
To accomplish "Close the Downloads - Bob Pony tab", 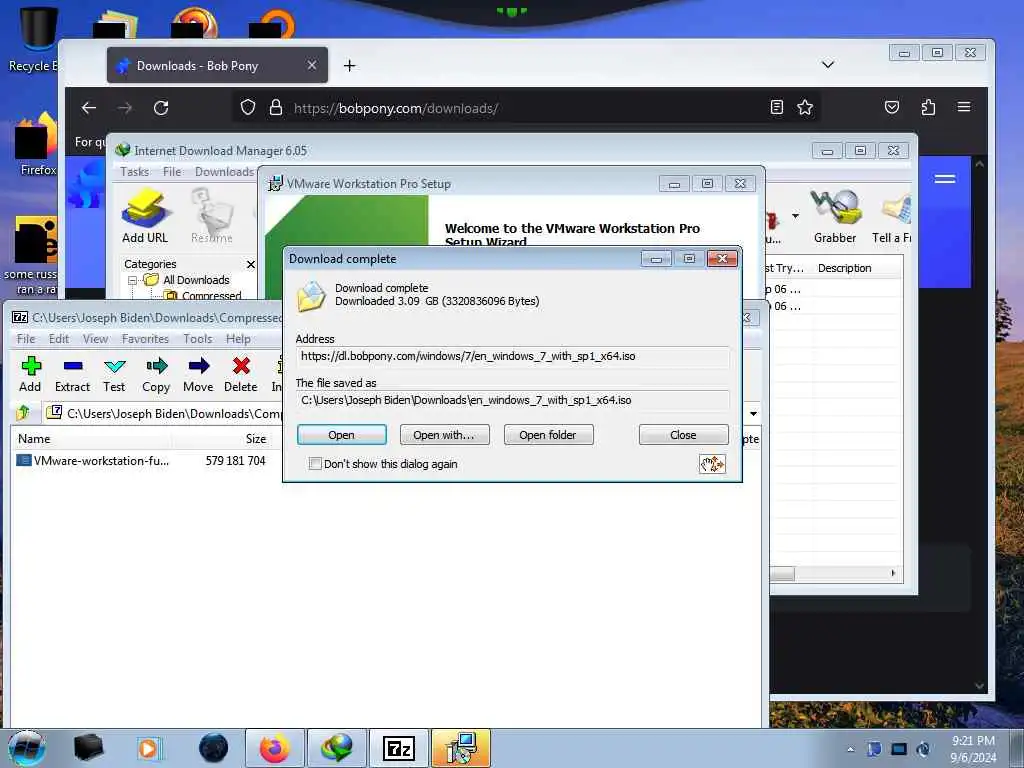I will [312, 65].
